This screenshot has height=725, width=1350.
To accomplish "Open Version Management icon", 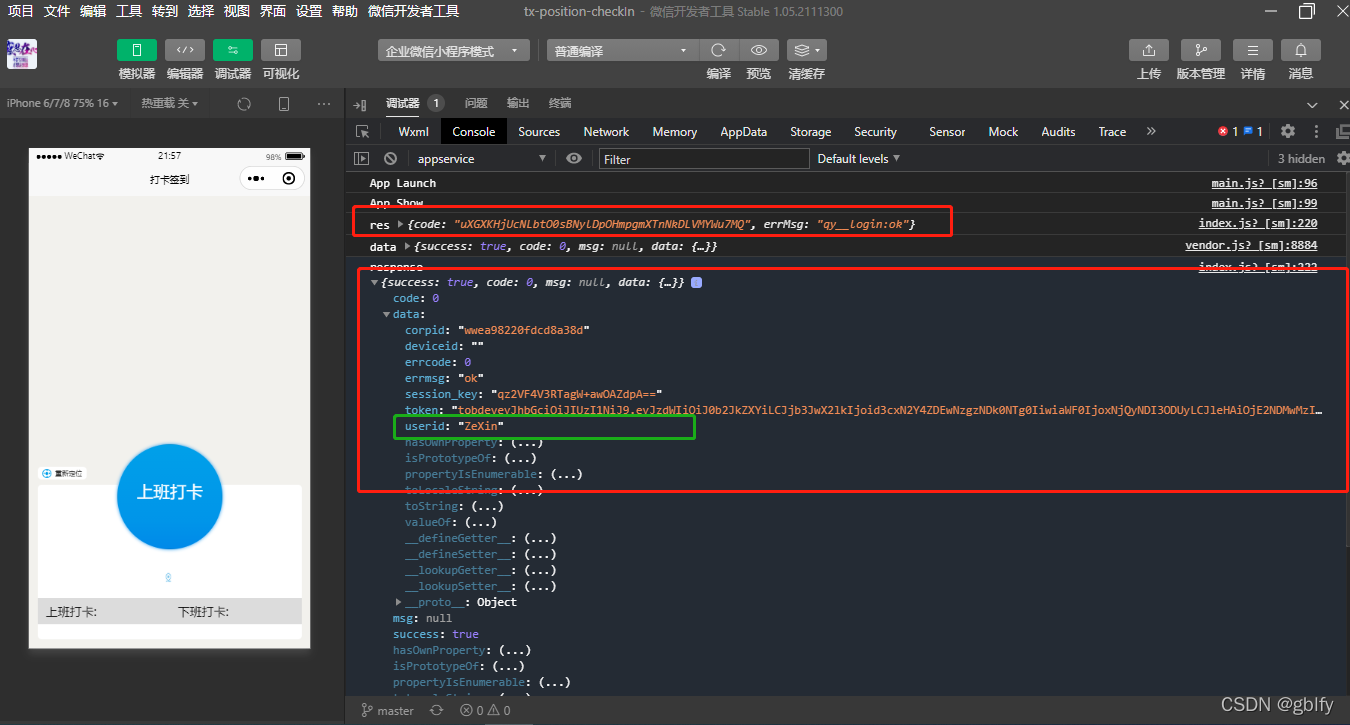I will point(1200,50).
